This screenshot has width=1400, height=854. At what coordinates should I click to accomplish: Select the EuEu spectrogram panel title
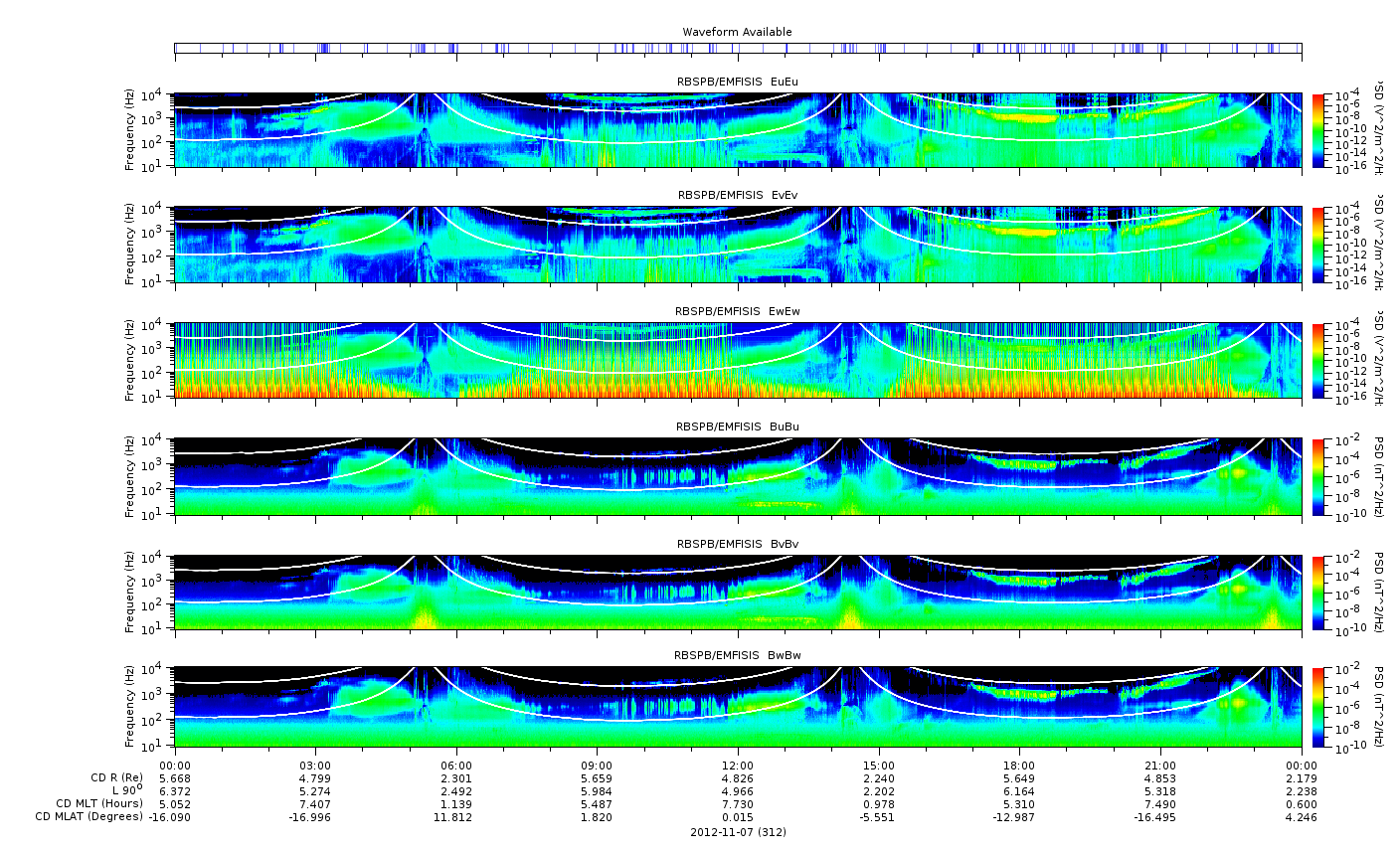(x=737, y=82)
